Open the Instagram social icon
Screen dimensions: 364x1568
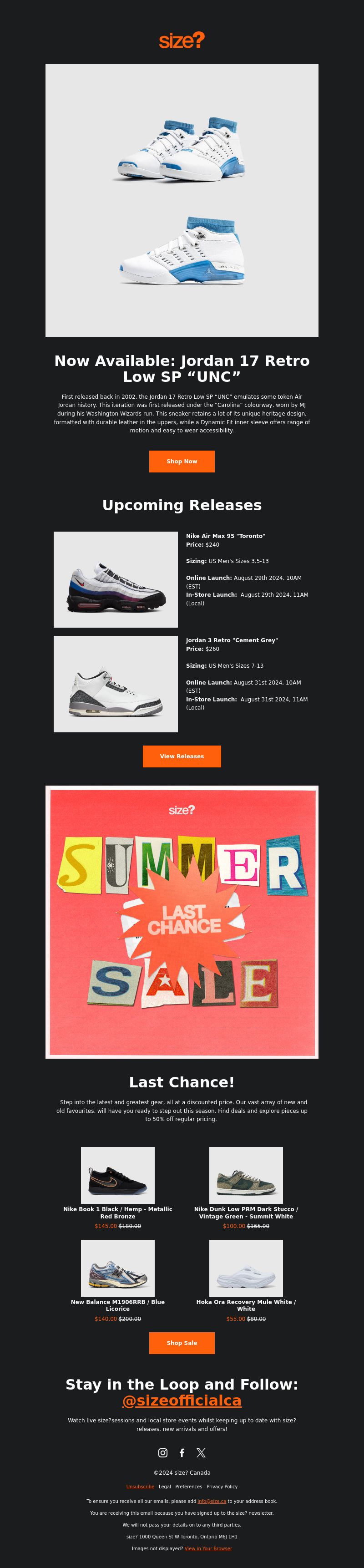[x=162, y=1452]
